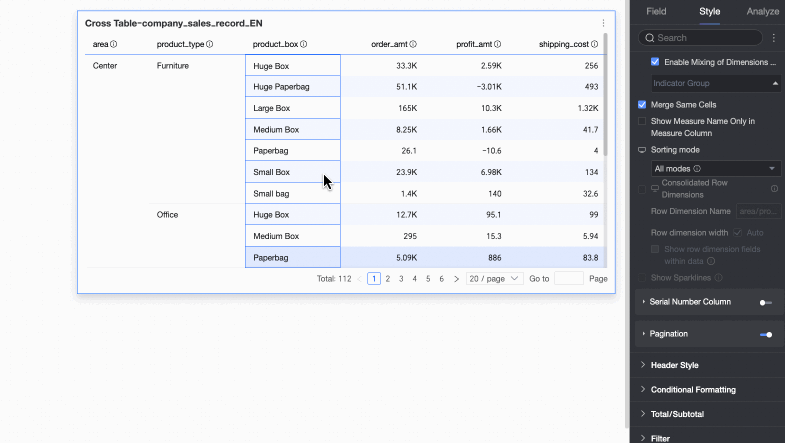This screenshot has width=785, height=443.
Task: Select the Large Box cell
Action: (293, 108)
